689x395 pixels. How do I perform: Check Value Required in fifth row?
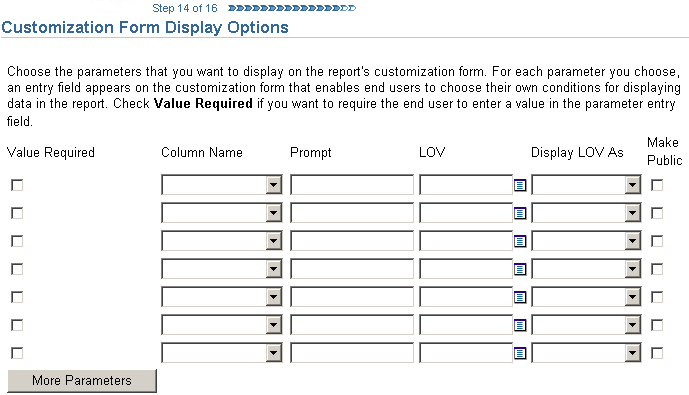click(x=17, y=297)
